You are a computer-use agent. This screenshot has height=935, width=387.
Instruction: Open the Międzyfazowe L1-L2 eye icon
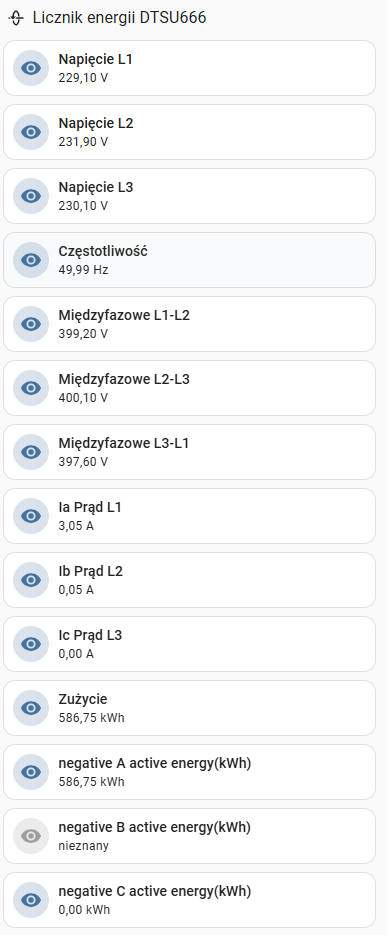click(31, 324)
